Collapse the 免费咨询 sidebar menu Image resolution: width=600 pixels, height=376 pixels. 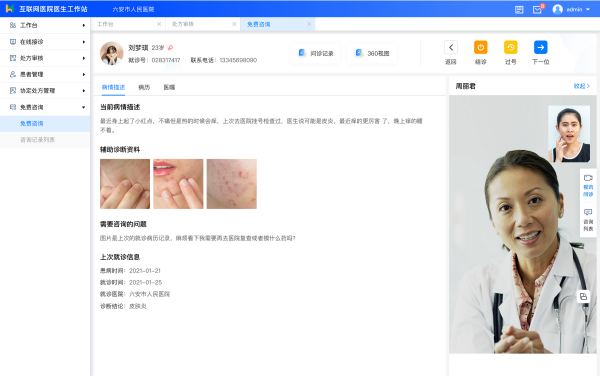pos(45,107)
